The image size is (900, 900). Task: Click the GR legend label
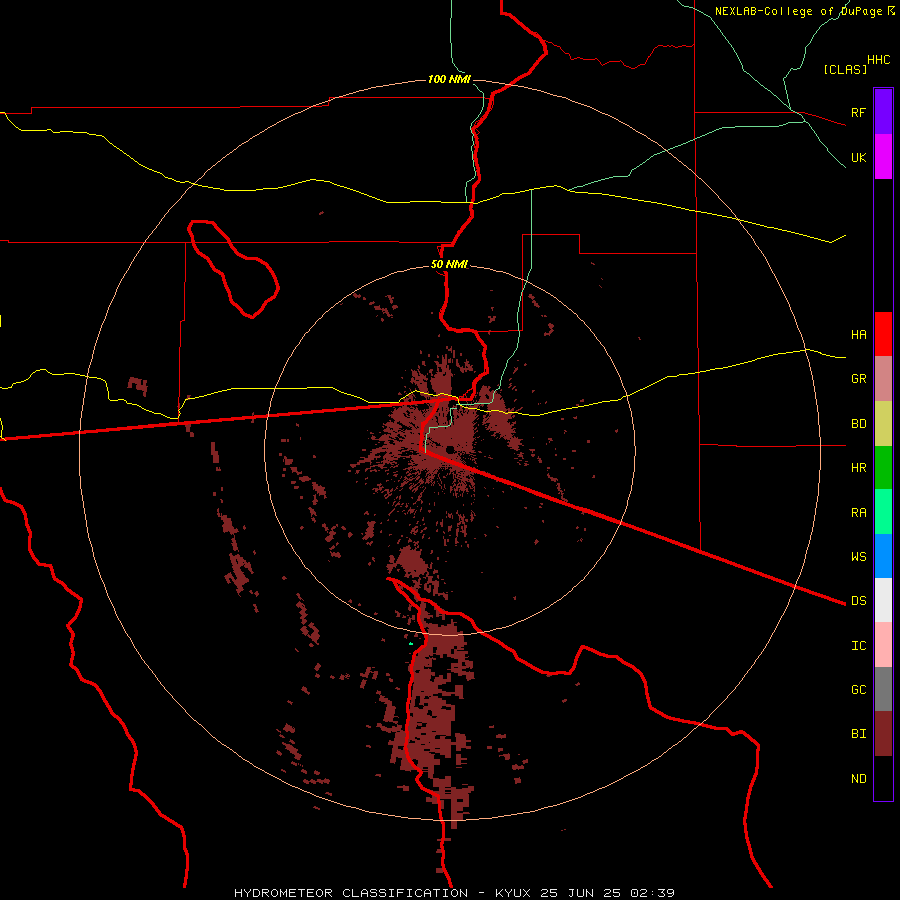point(858,379)
